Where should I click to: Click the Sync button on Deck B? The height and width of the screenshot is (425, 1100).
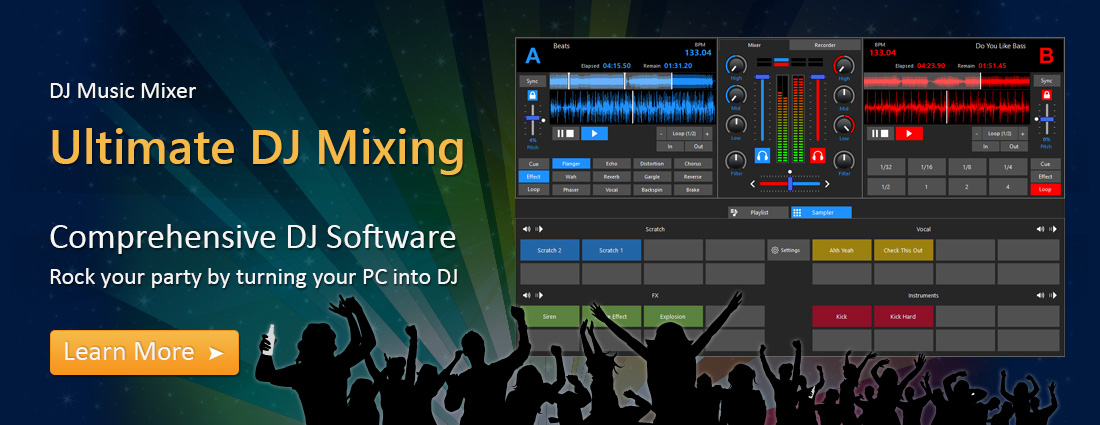pos(1047,81)
